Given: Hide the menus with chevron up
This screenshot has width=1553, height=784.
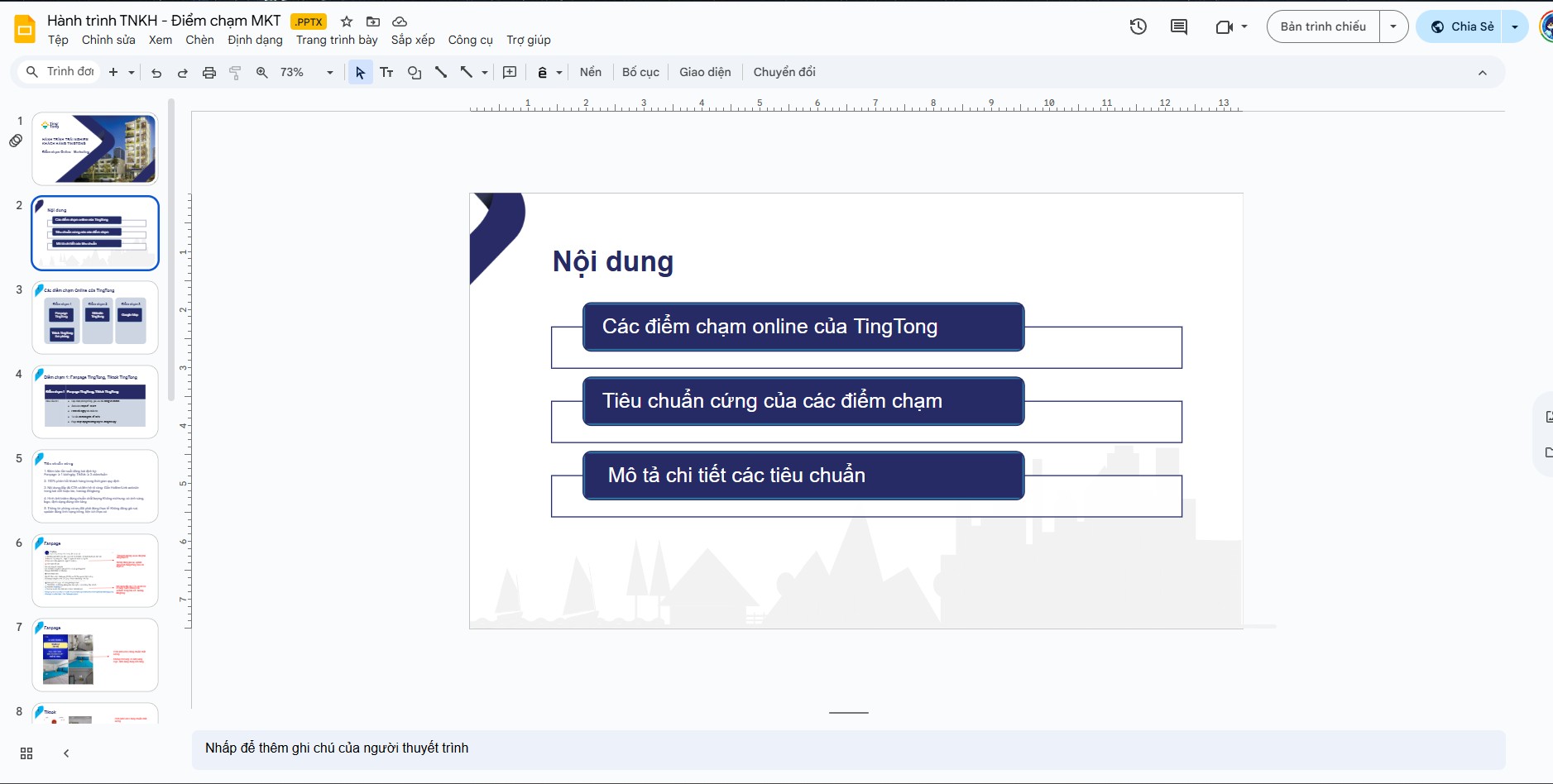Looking at the screenshot, I should click(1482, 73).
